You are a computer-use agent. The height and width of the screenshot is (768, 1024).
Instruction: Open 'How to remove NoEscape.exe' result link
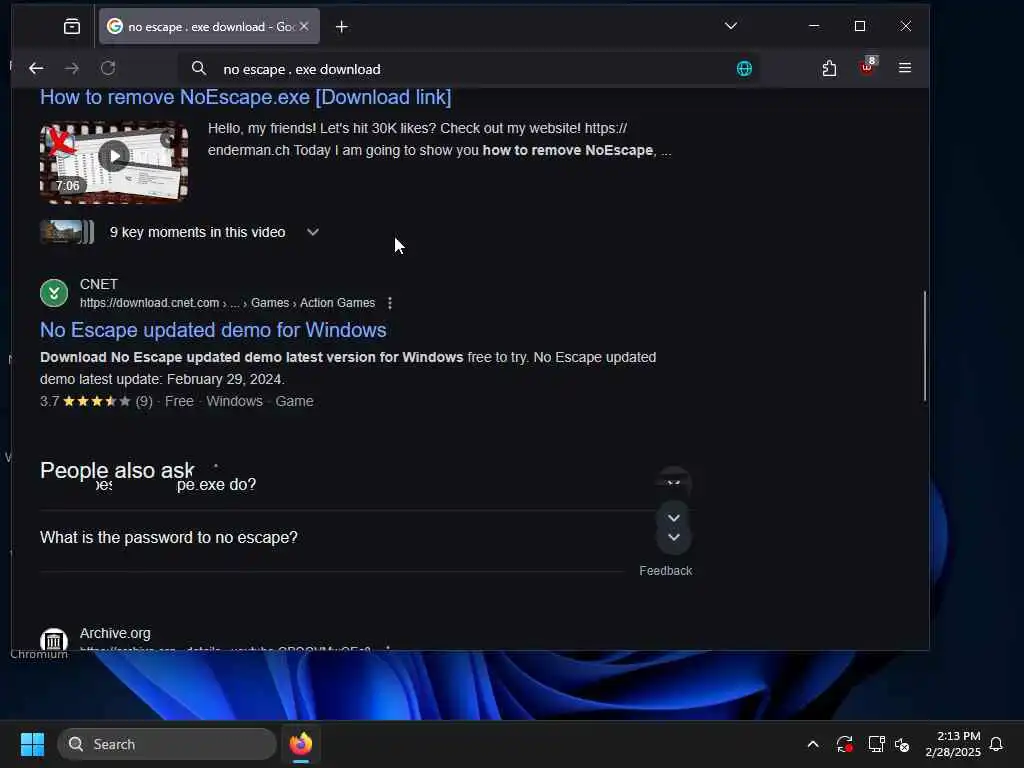click(246, 97)
